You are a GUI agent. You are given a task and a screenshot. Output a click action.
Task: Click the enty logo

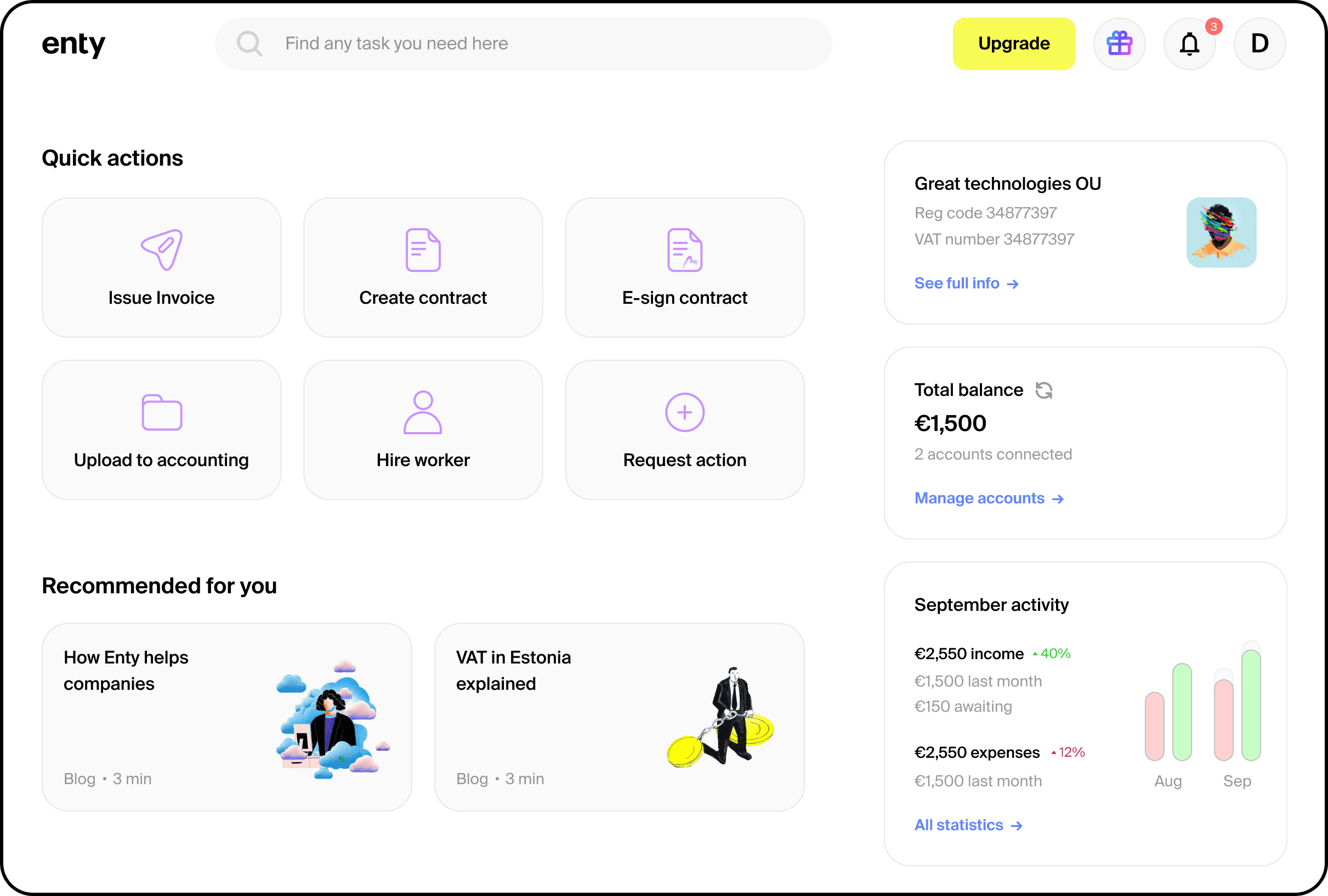73,44
